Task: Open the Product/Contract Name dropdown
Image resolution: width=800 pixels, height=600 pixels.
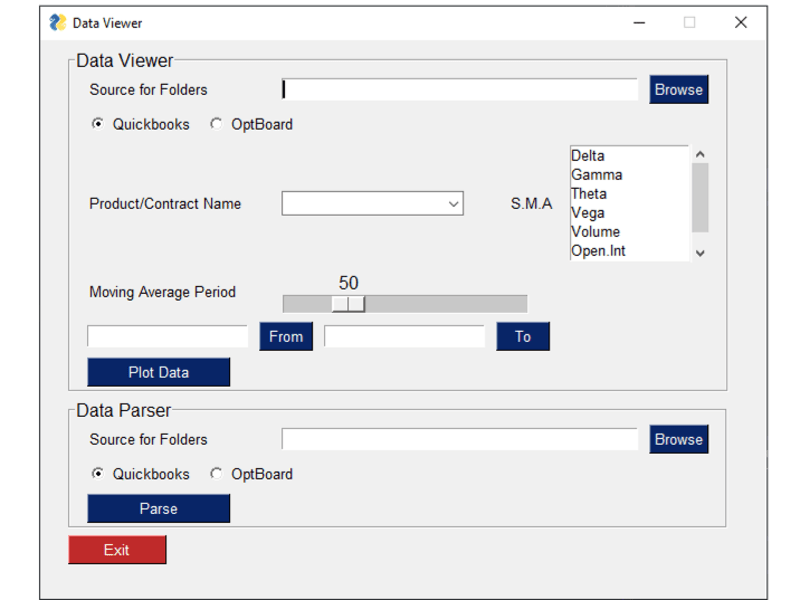Action: 372,204
